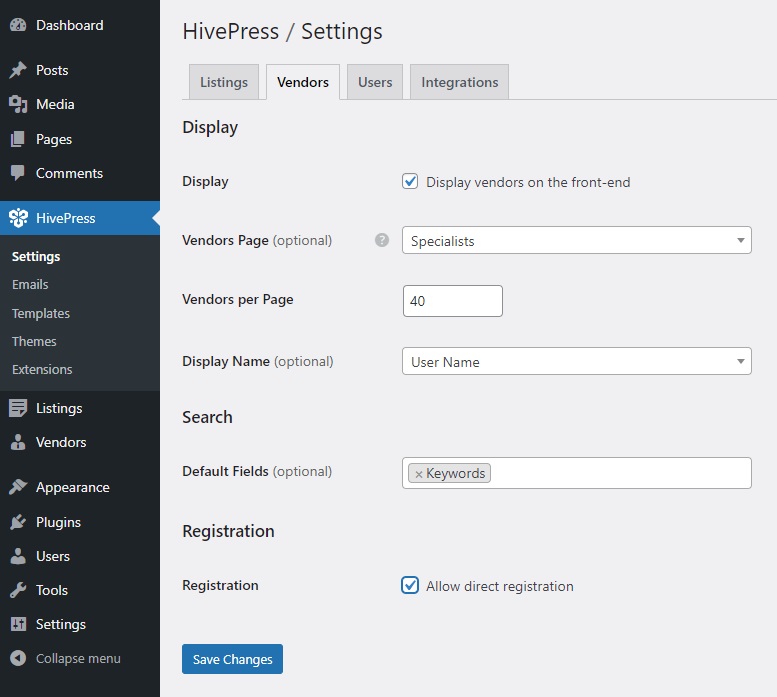777x697 pixels.
Task: Open the Emails submenu link
Action: 30,285
